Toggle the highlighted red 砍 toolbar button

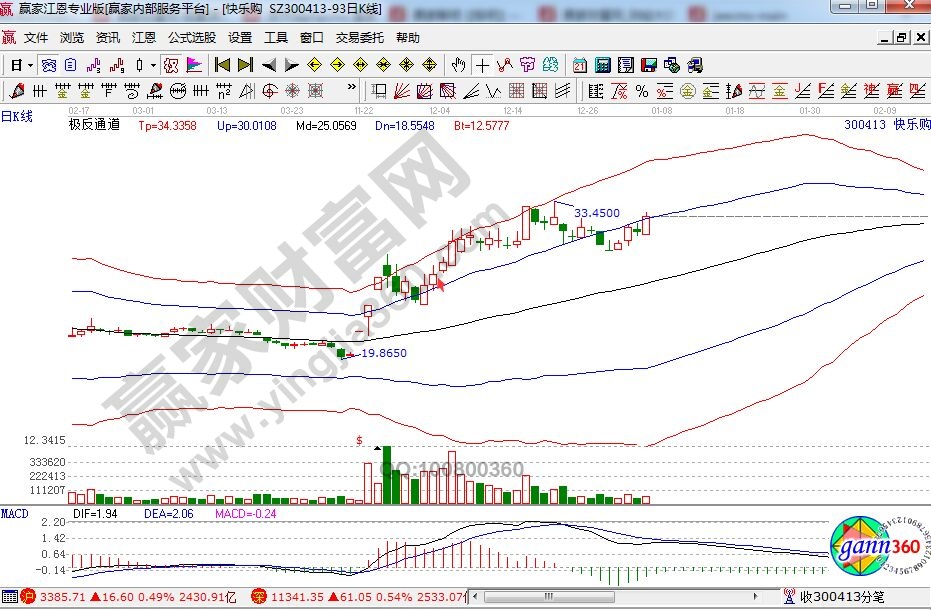pos(170,65)
